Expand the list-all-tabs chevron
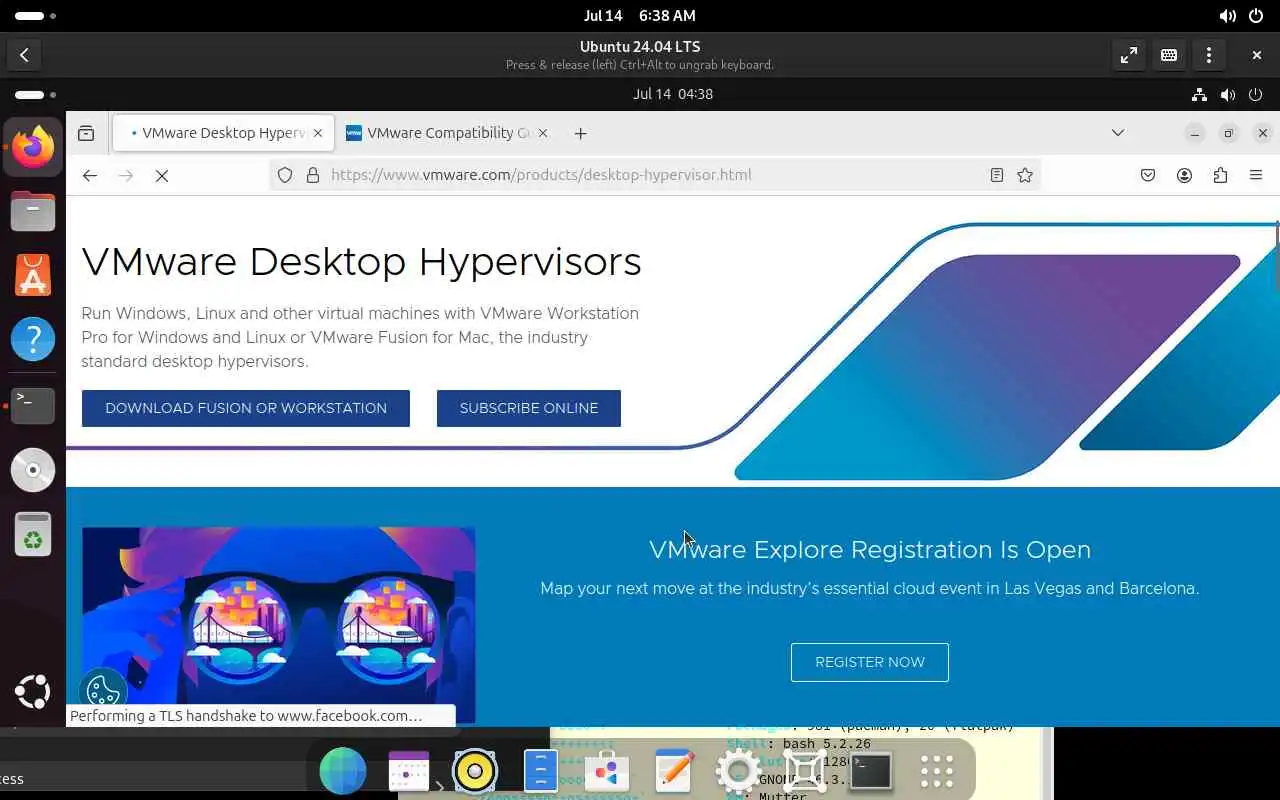The height and width of the screenshot is (800, 1280). click(1118, 133)
